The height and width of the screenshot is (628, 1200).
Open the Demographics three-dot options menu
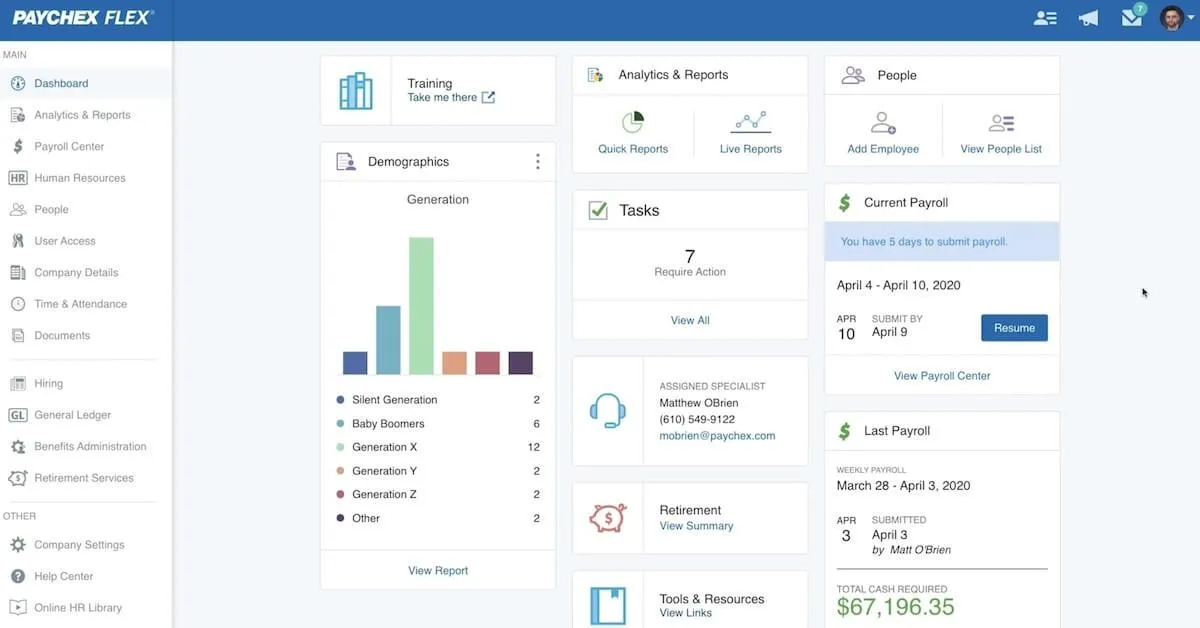coord(538,161)
